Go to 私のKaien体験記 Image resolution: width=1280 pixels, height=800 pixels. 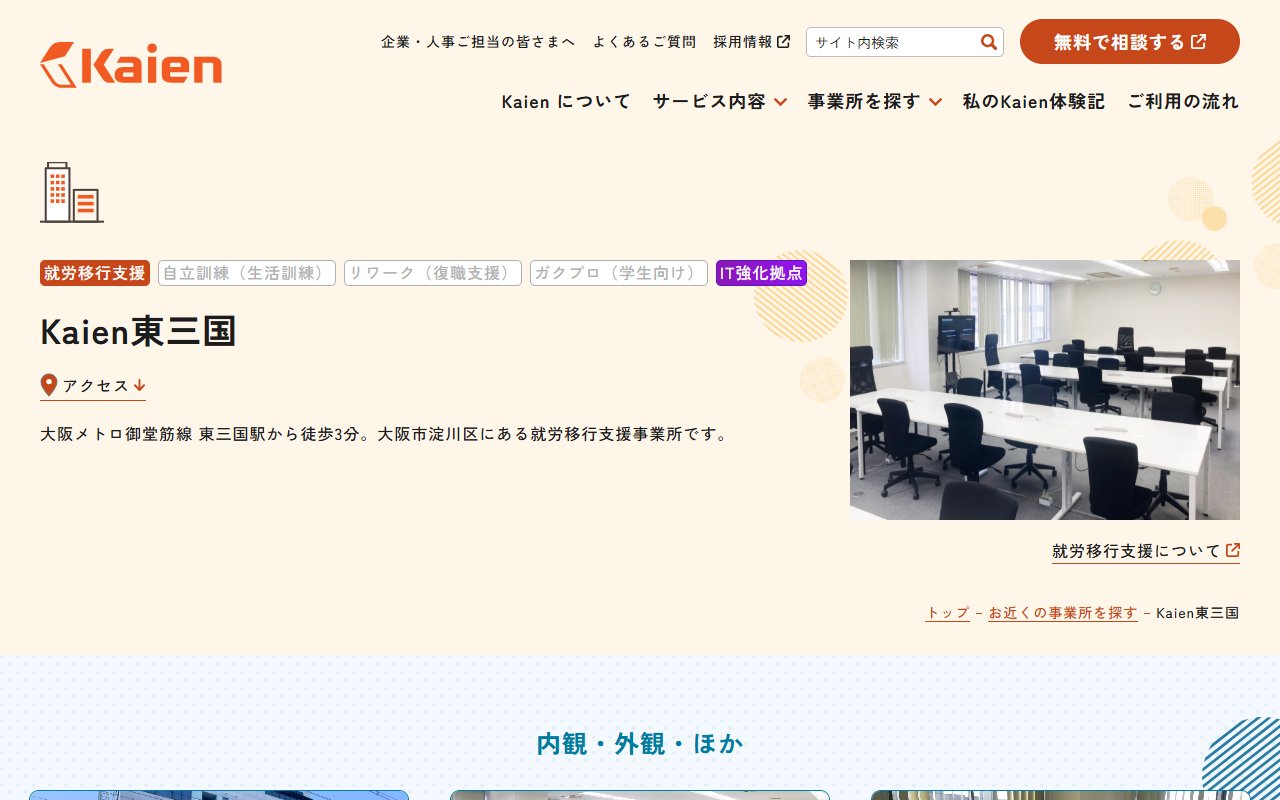pos(1034,101)
